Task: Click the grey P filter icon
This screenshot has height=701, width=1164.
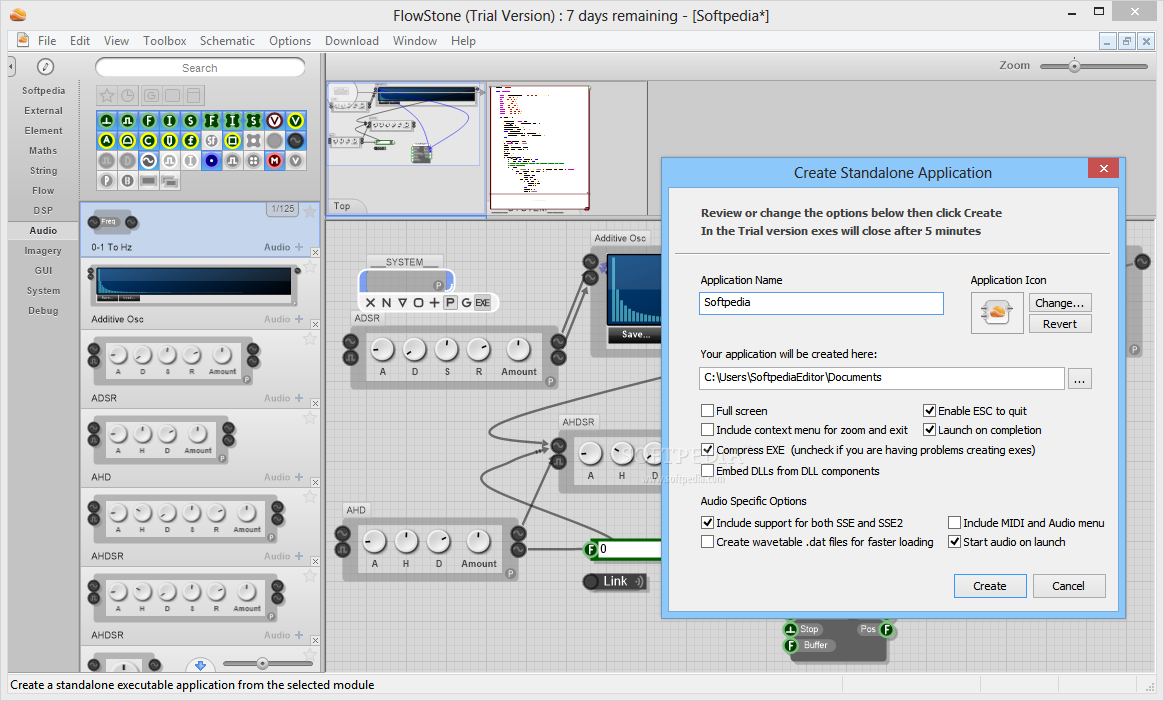Action: click(x=107, y=180)
